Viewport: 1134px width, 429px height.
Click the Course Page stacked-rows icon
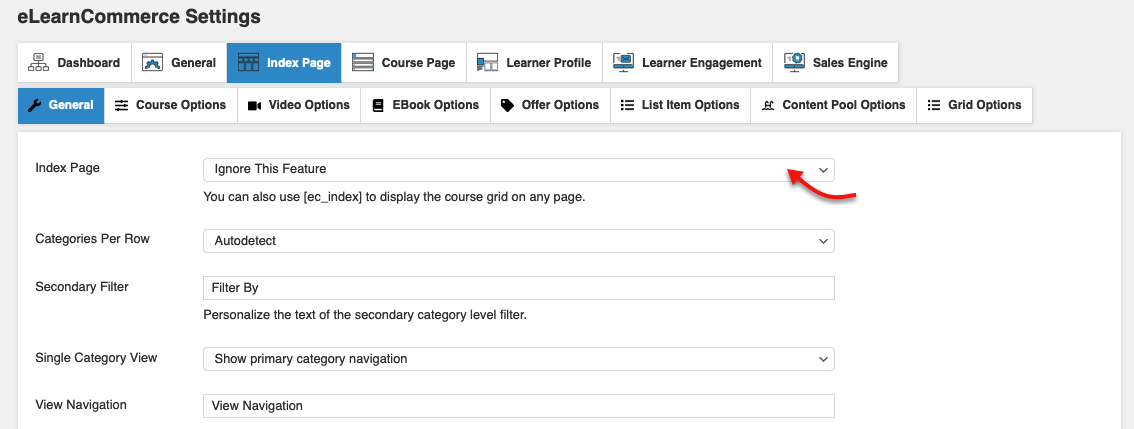[x=362, y=63]
